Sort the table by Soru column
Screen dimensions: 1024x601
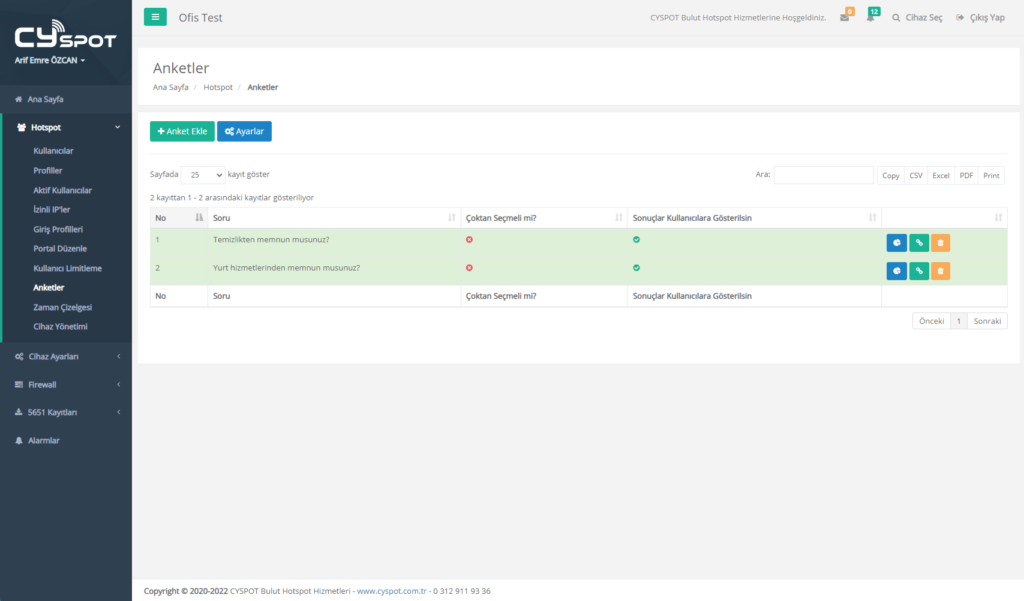pyautogui.click(x=332, y=218)
